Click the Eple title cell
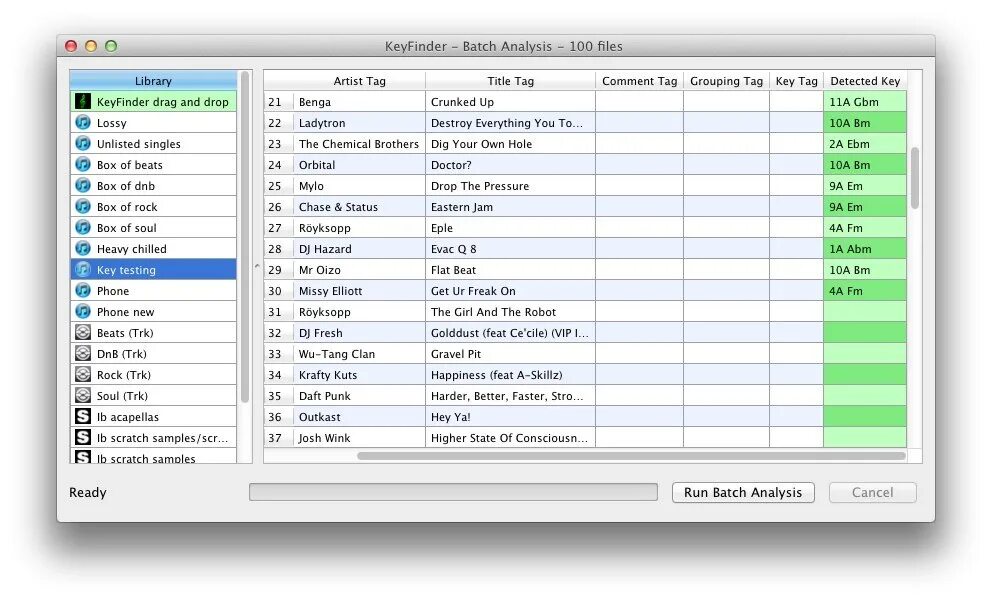The width and height of the screenshot is (992, 601). click(x=511, y=228)
